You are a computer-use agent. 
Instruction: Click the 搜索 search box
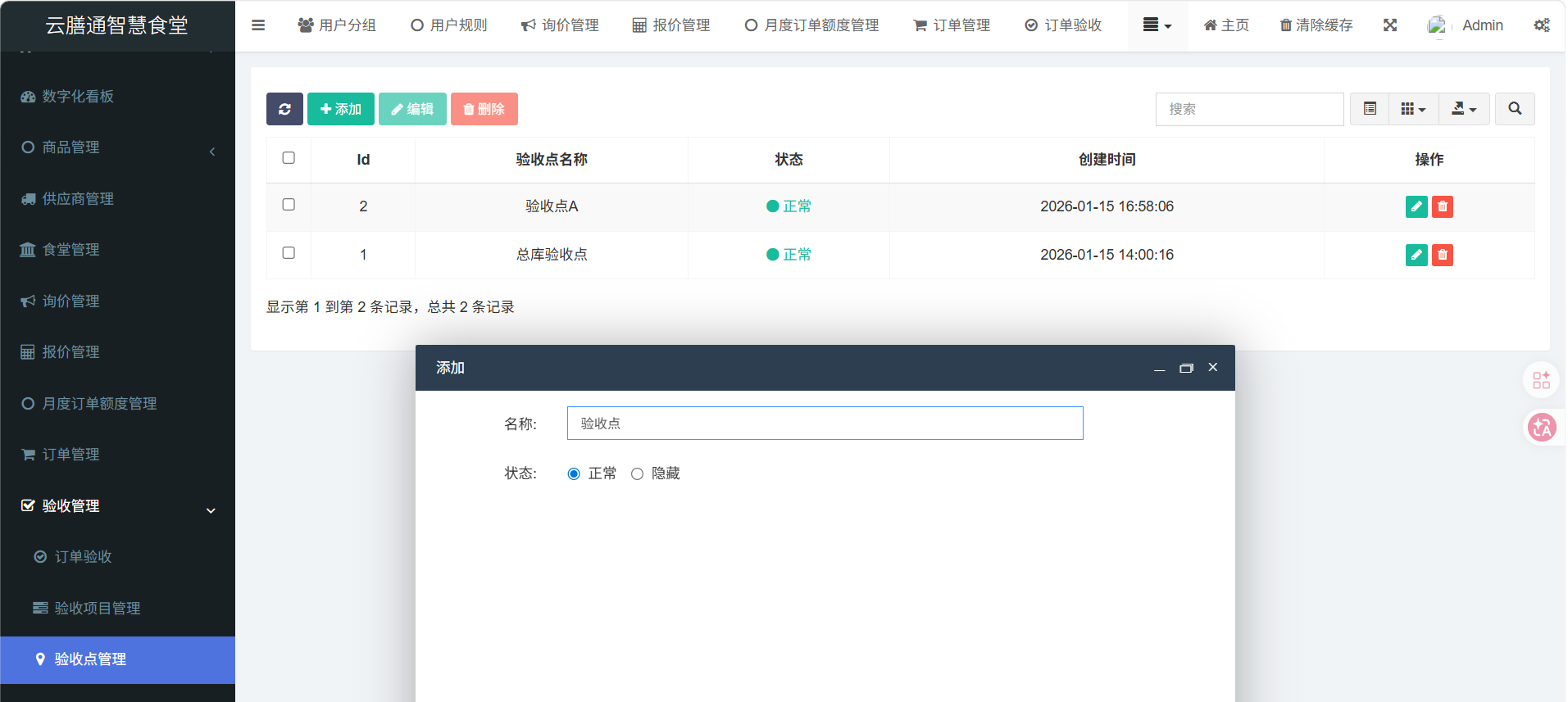(1248, 109)
